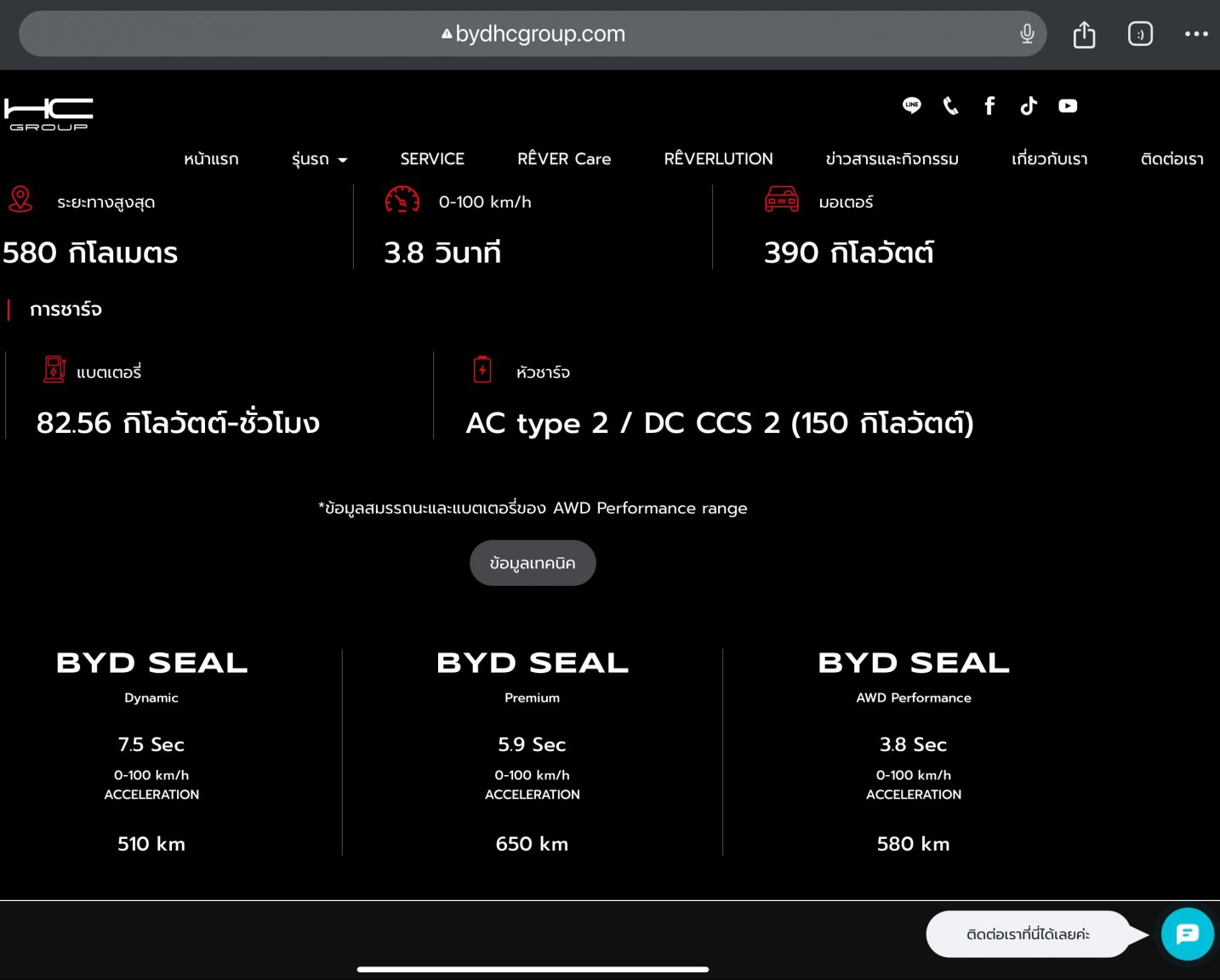The width and height of the screenshot is (1220, 980).
Task: Open the three-dots browser menu
Action: point(1196,34)
